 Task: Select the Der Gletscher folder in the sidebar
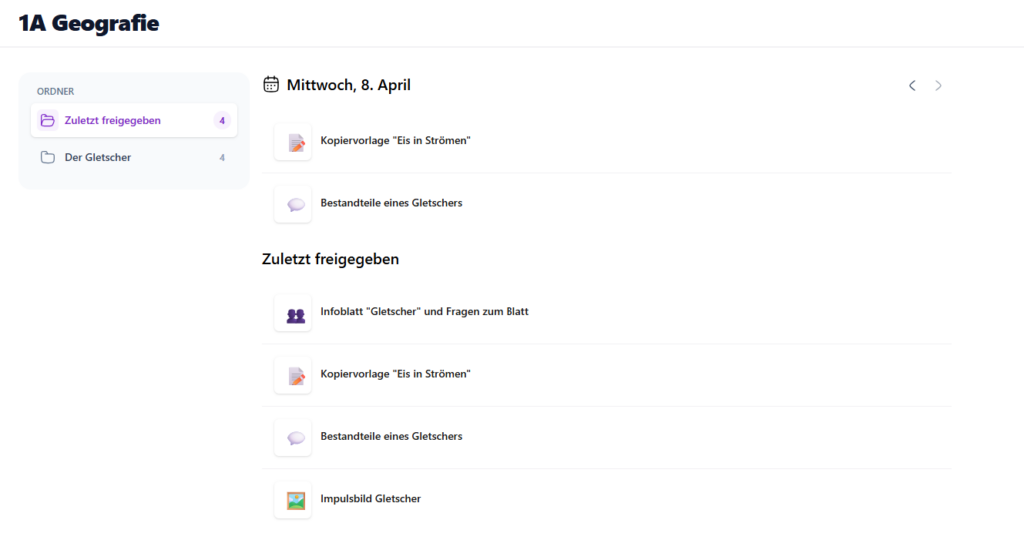[x=98, y=157]
